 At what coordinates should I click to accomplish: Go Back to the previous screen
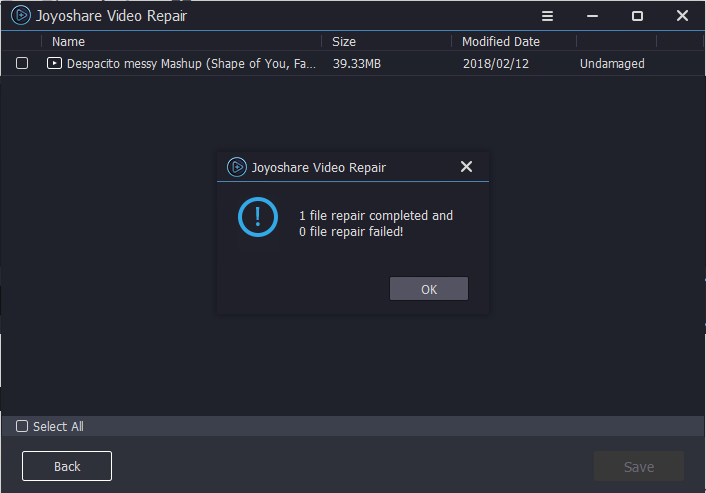[67, 466]
